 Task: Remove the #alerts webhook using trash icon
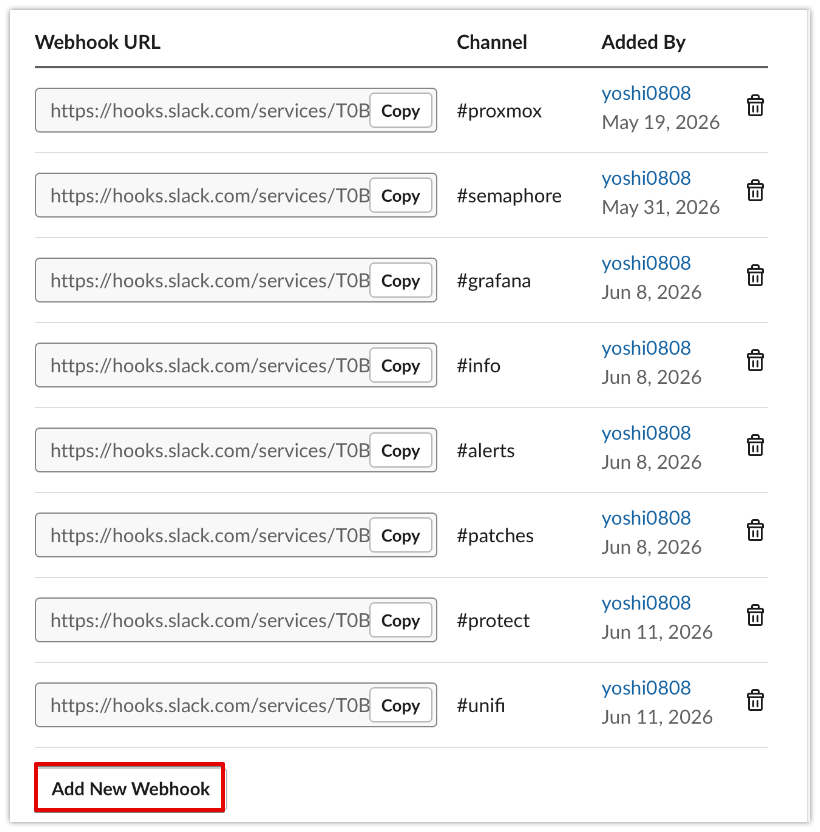(x=755, y=445)
